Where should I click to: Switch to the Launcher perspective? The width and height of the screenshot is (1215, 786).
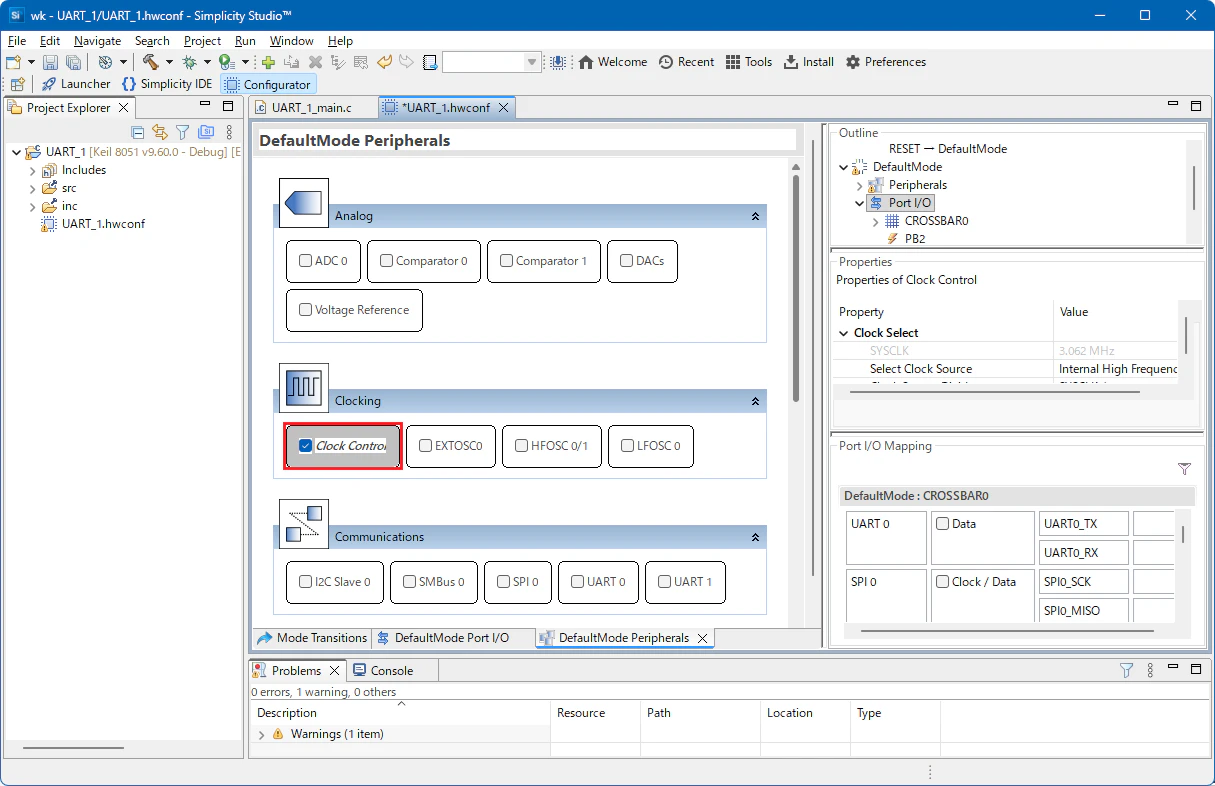[x=76, y=84]
